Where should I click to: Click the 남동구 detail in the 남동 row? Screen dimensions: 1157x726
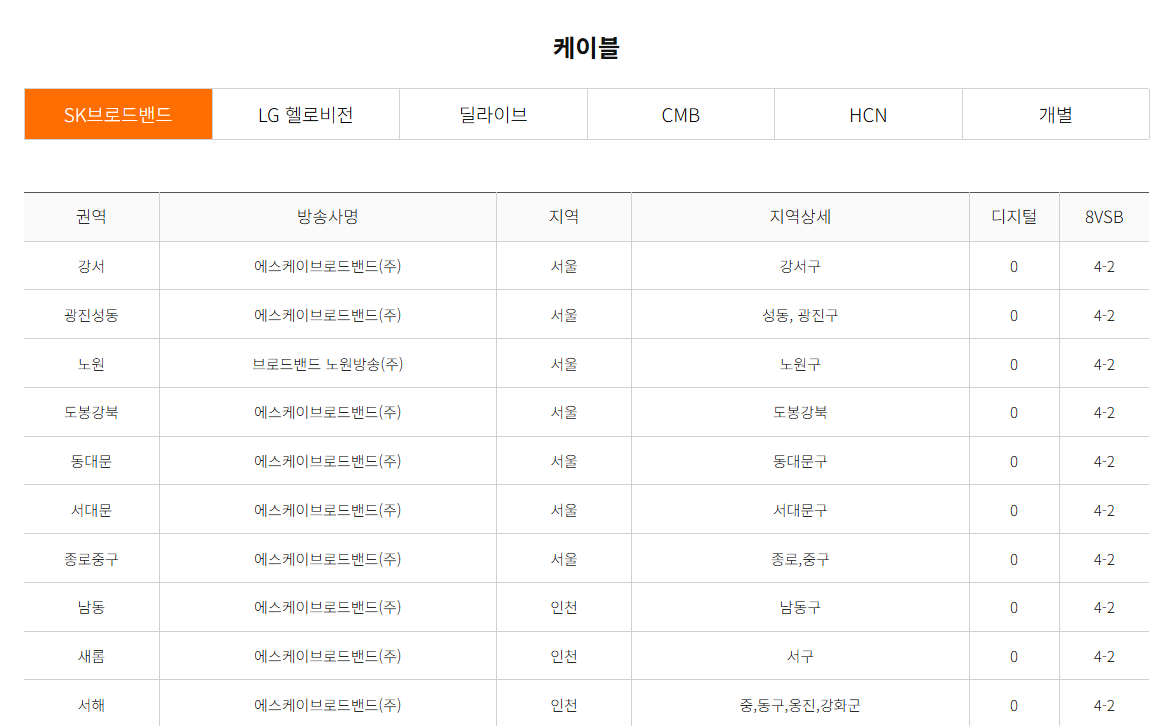[x=799, y=607]
